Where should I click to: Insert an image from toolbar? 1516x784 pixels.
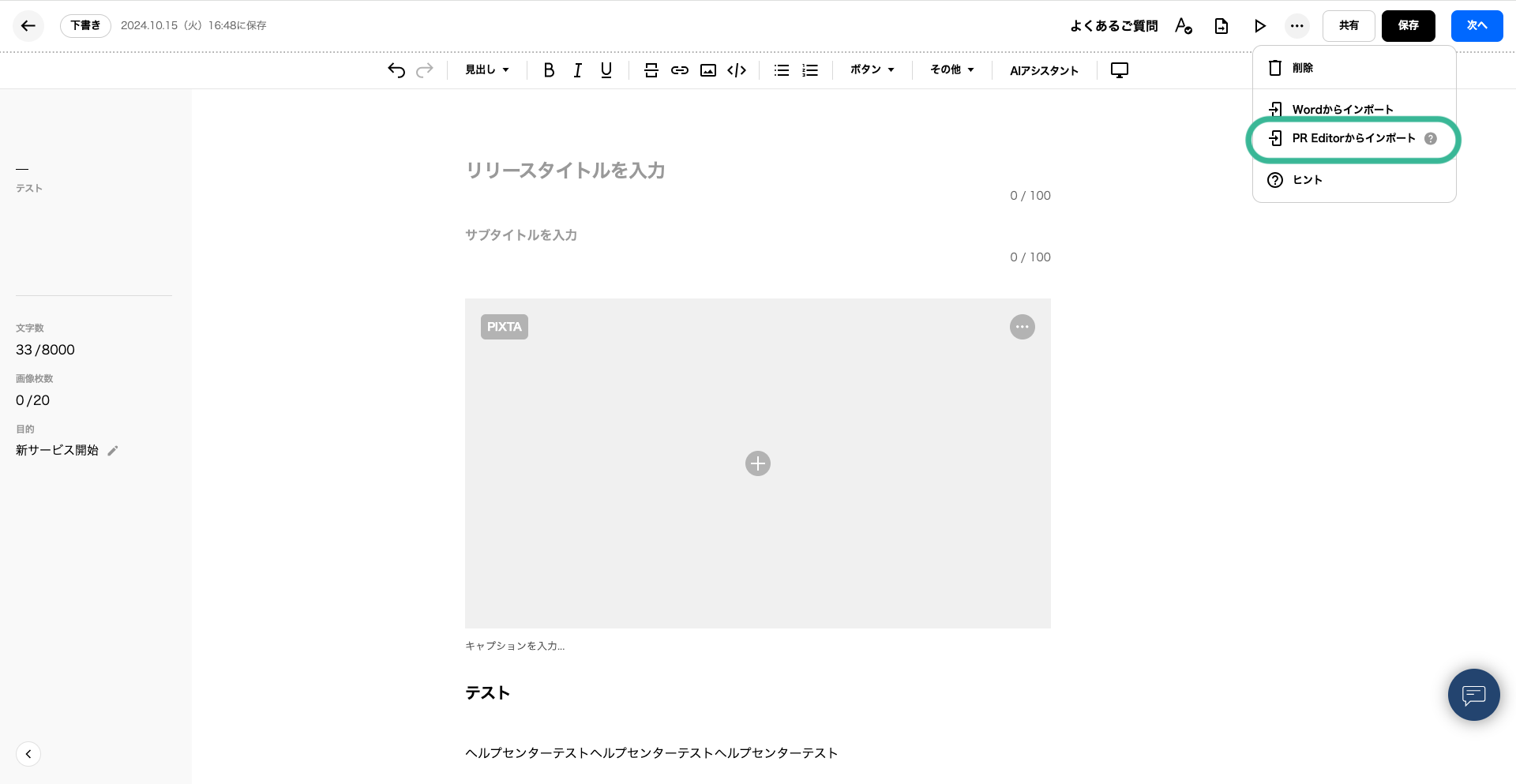[x=708, y=70]
